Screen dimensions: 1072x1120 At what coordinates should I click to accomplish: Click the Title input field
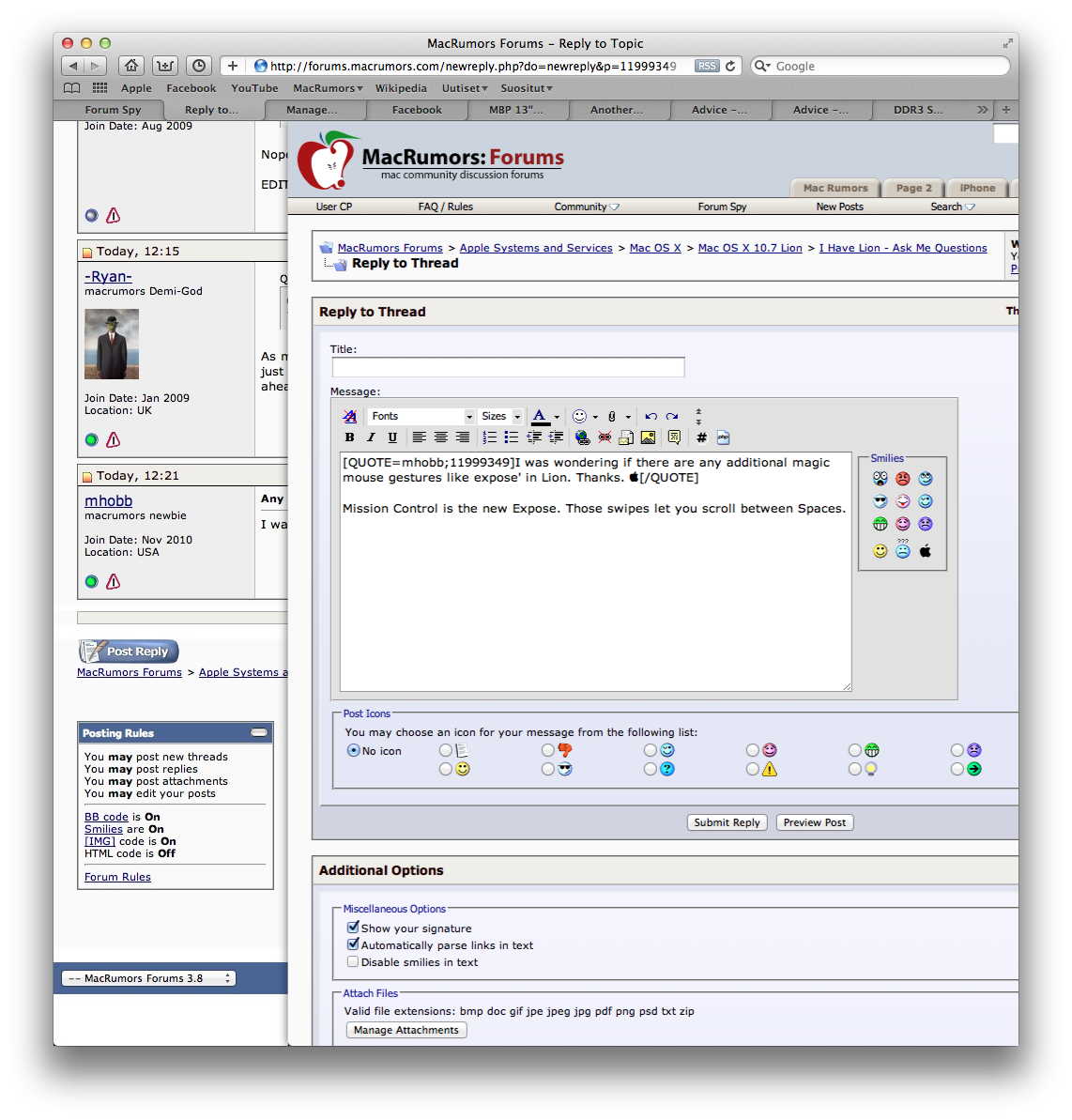(x=508, y=367)
